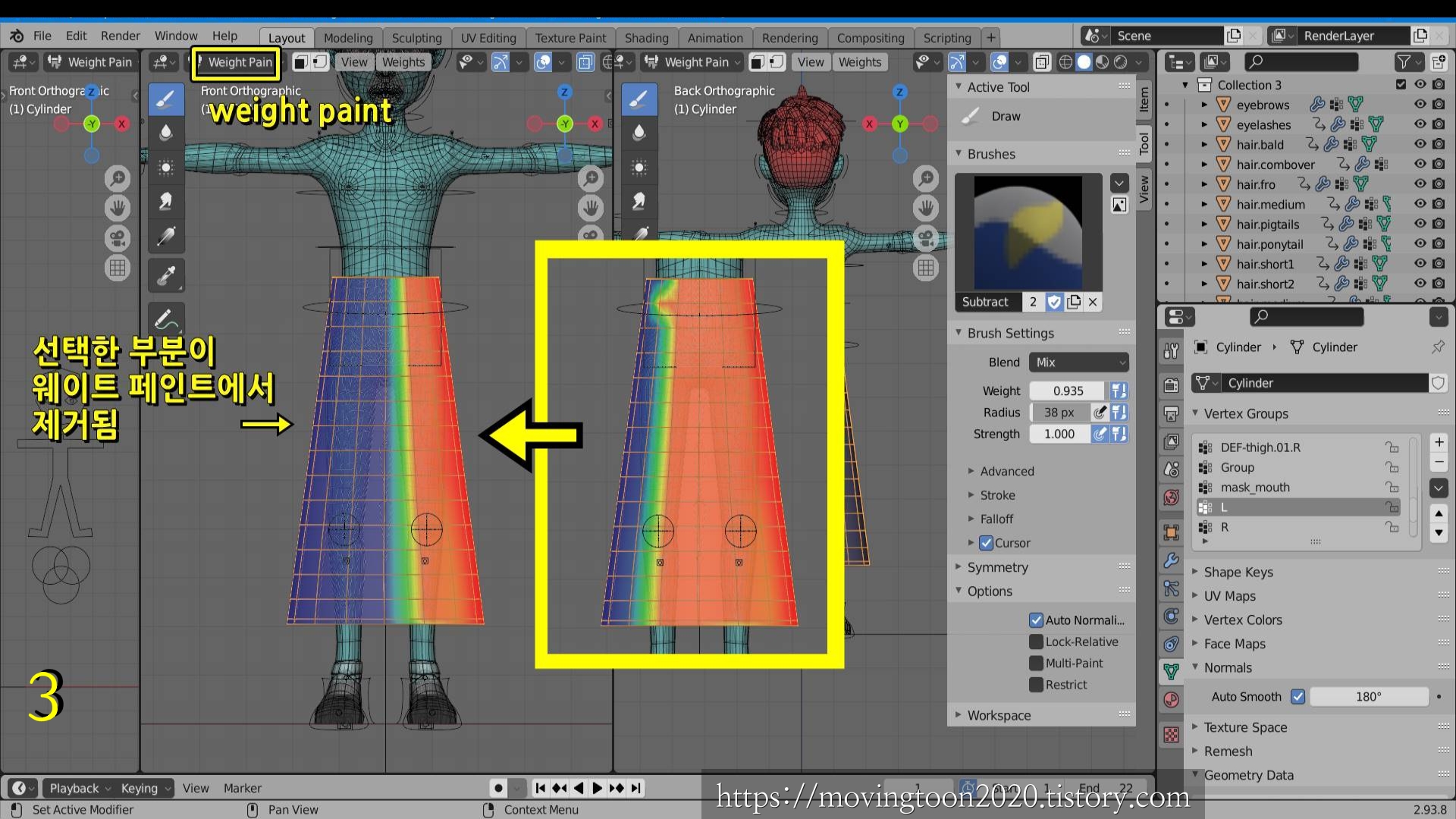Click the Playback button in the timeline
The width and height of the screenshot is (1456, 819).
pyautogui.click(x=79, y=788)
